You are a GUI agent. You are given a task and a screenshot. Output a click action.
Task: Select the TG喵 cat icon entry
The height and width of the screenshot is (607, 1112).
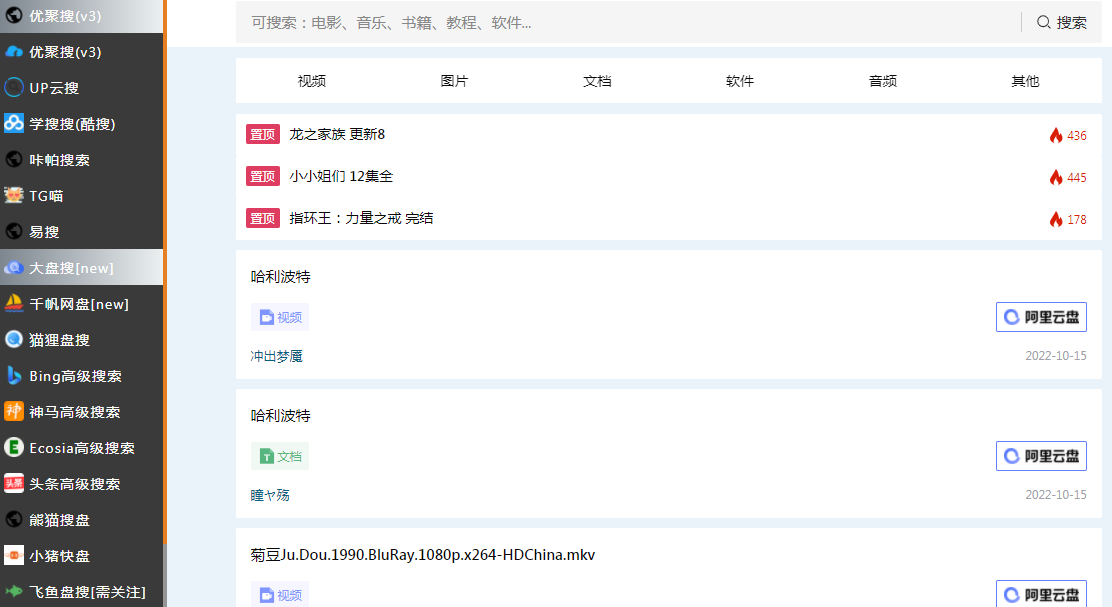(x=82, y=196)
